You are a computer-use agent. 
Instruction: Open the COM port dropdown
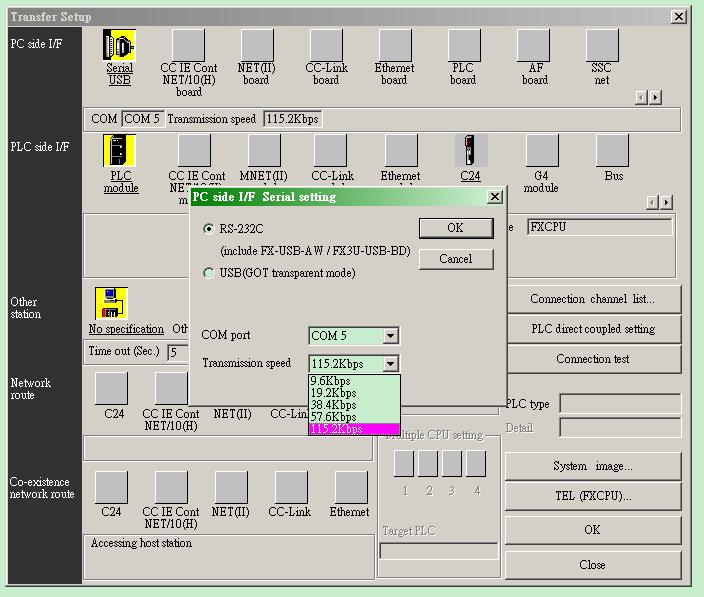click(x=390, y=336)
